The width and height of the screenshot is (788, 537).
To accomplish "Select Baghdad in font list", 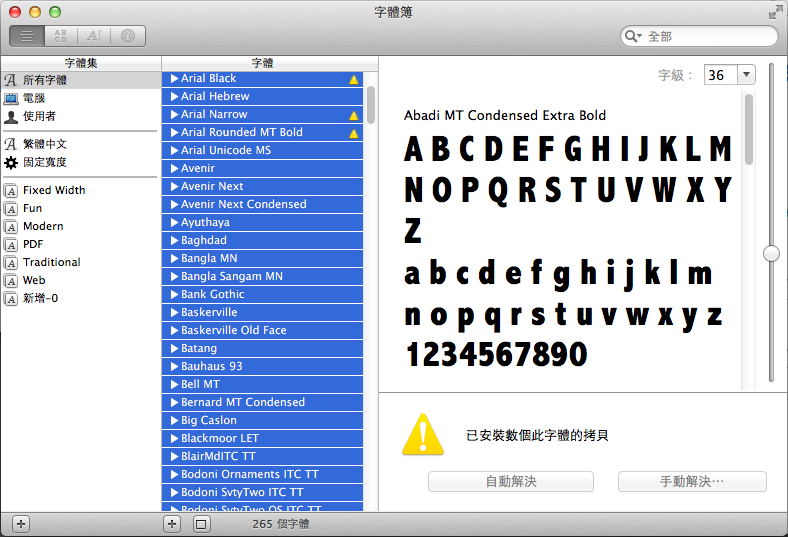I will pos(262,240).
